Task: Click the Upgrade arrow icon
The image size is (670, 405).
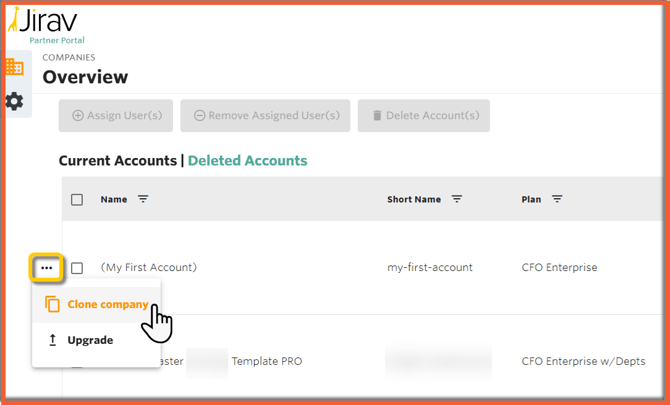Action: (x=52, y=340)
